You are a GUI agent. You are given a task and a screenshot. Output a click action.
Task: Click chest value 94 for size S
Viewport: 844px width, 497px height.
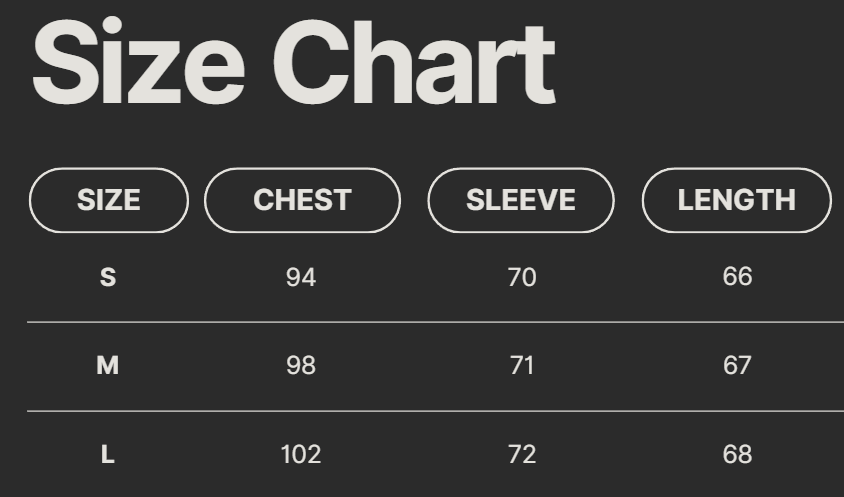[x=301, y=277]
